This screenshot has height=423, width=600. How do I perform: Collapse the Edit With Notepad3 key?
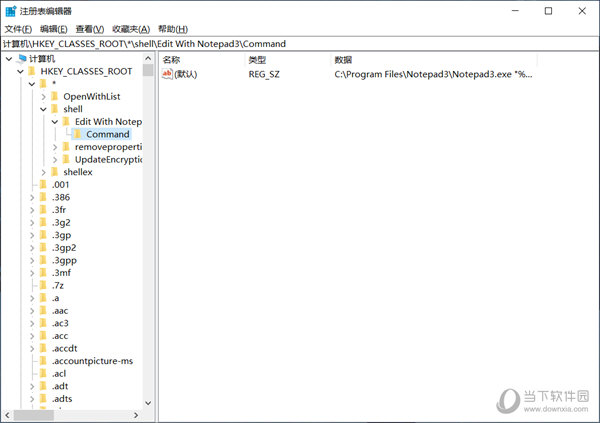click(55, 122)
